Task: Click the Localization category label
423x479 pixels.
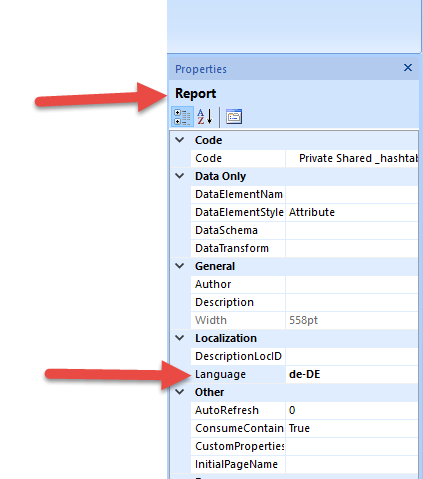Action: 226,338
